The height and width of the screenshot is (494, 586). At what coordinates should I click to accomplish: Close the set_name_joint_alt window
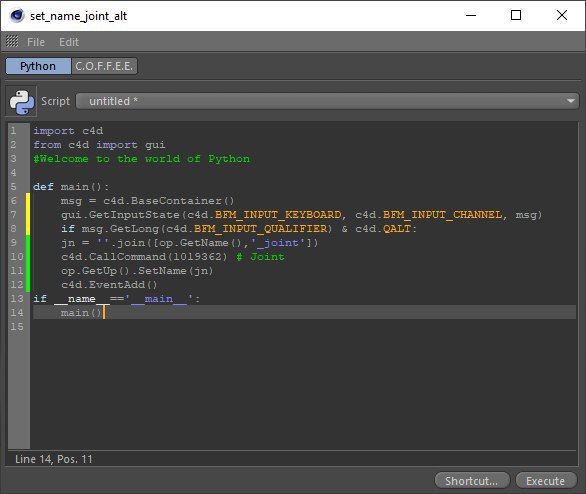[x=562, y=15]
